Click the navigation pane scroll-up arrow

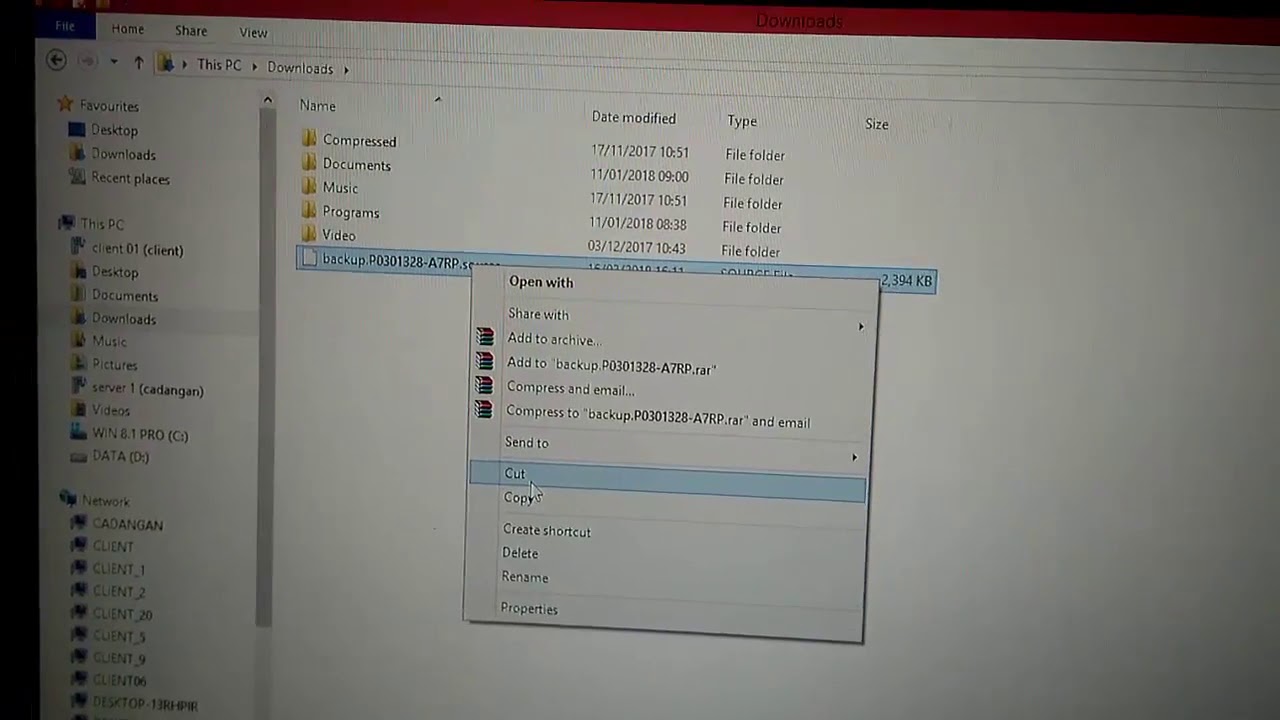click(267, 100)
